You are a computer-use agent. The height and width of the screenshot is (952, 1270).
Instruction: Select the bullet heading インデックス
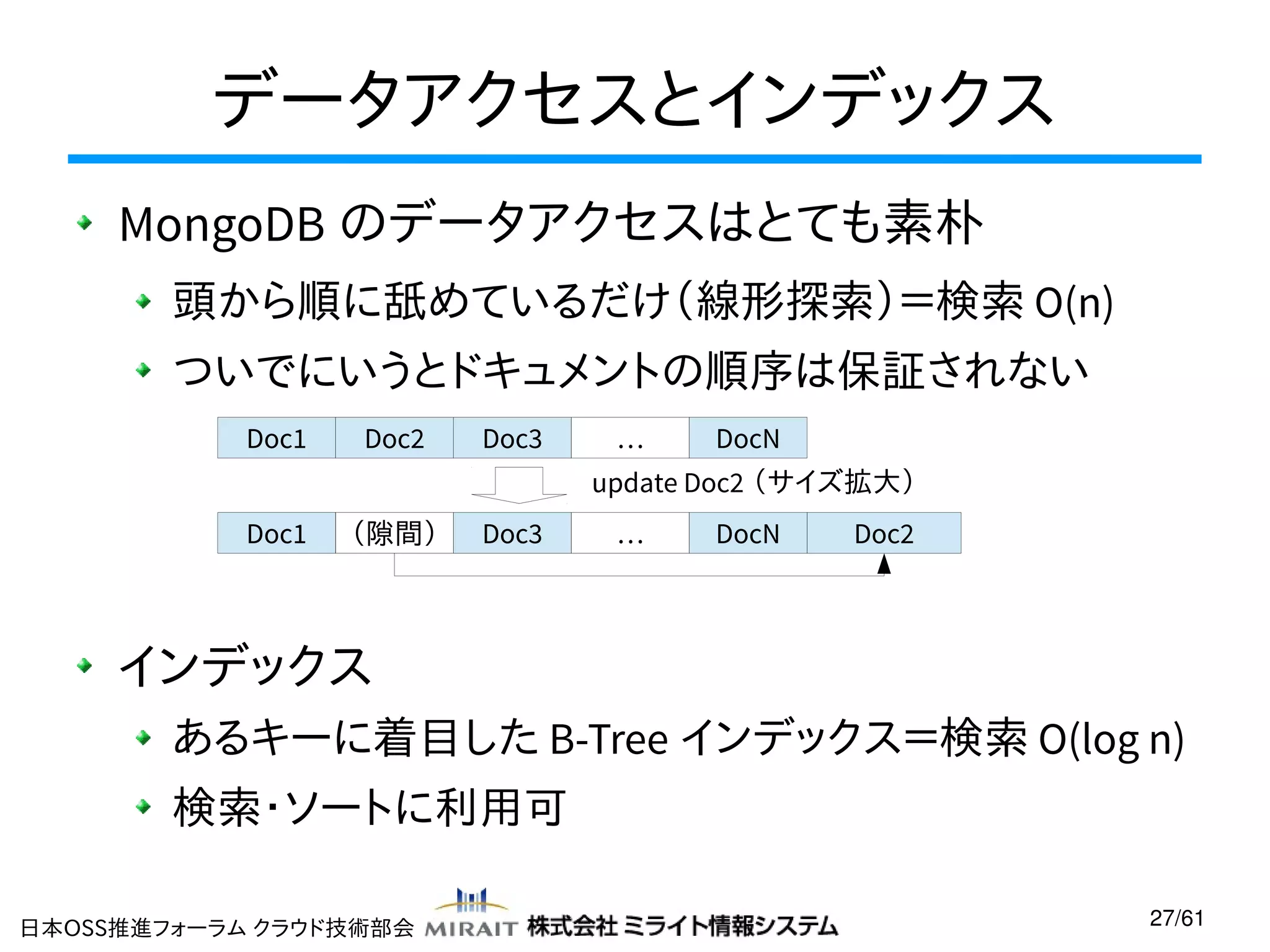[245, 665]
